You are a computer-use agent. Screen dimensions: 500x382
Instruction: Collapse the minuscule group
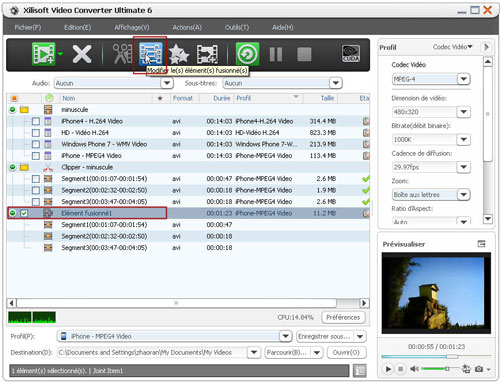click(12, 109)
